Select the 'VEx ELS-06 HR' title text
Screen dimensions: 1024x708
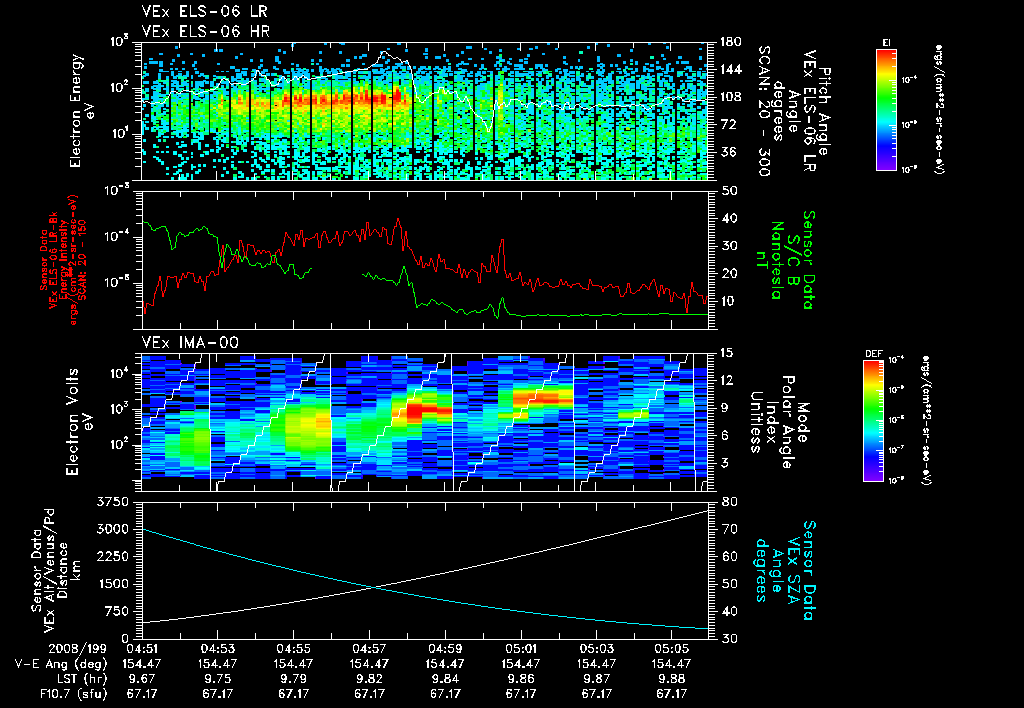click(205, 31)
